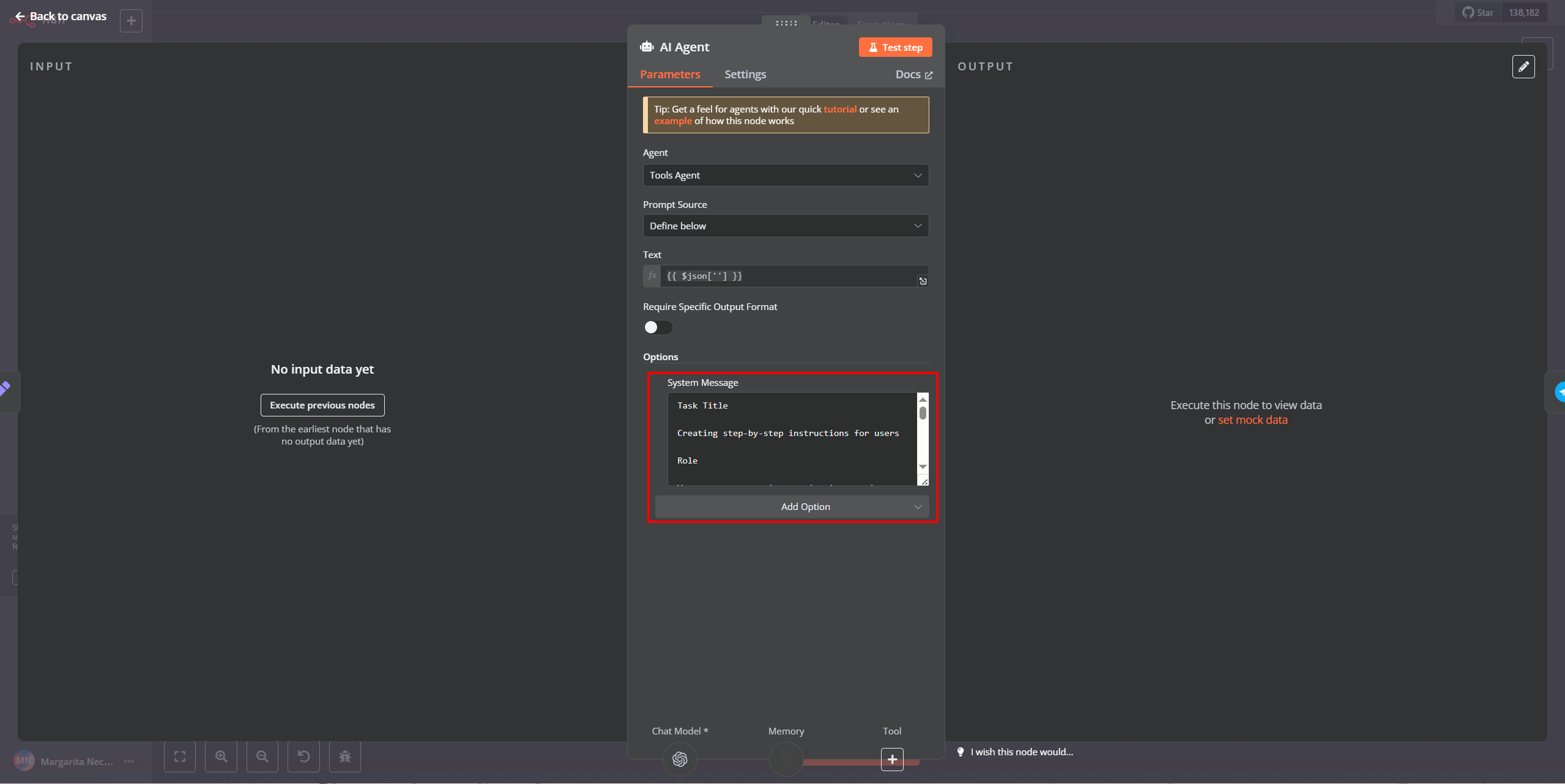Click the zoom in magnifier icon
The width and height of the screenshot is (1565, 784).
[221, 756]
